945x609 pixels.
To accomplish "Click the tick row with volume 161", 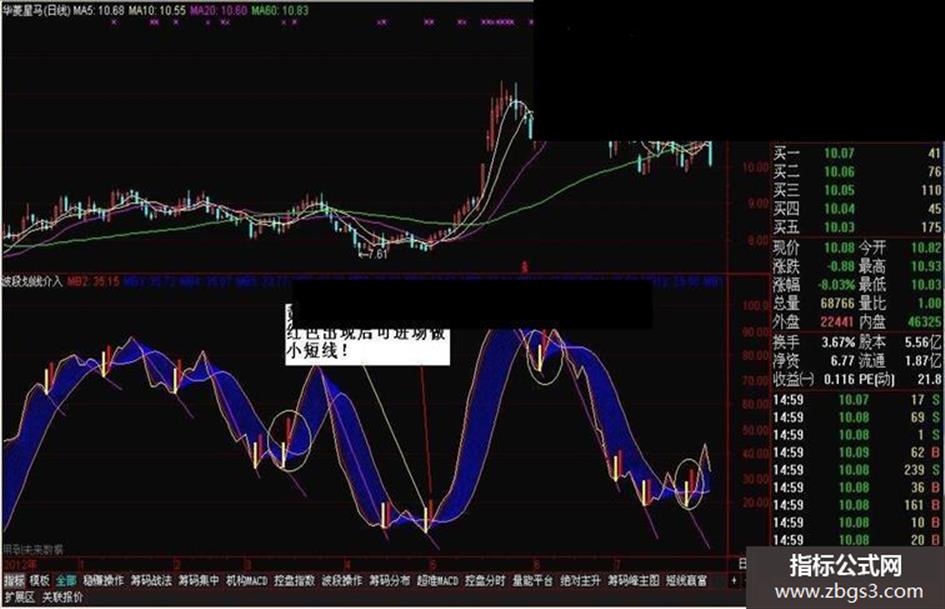I will pos(857,505).
